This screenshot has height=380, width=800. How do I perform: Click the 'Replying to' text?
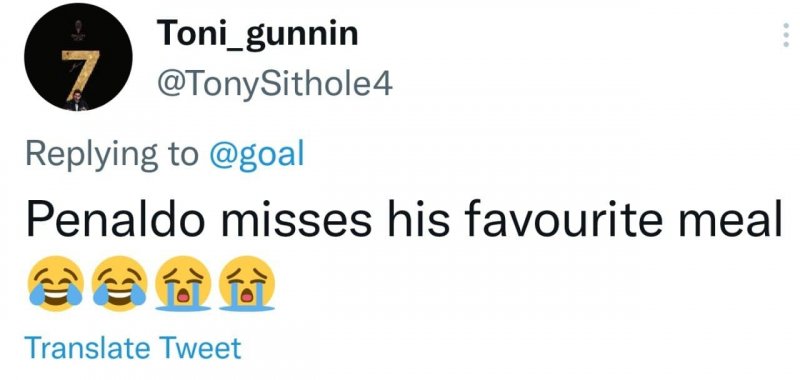pos(112,155)
